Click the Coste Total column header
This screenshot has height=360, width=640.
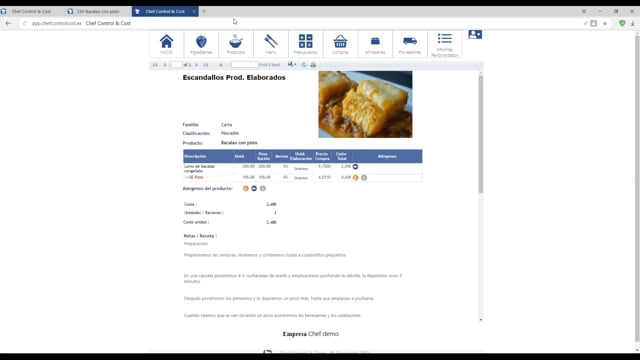[x=342, y=156]
